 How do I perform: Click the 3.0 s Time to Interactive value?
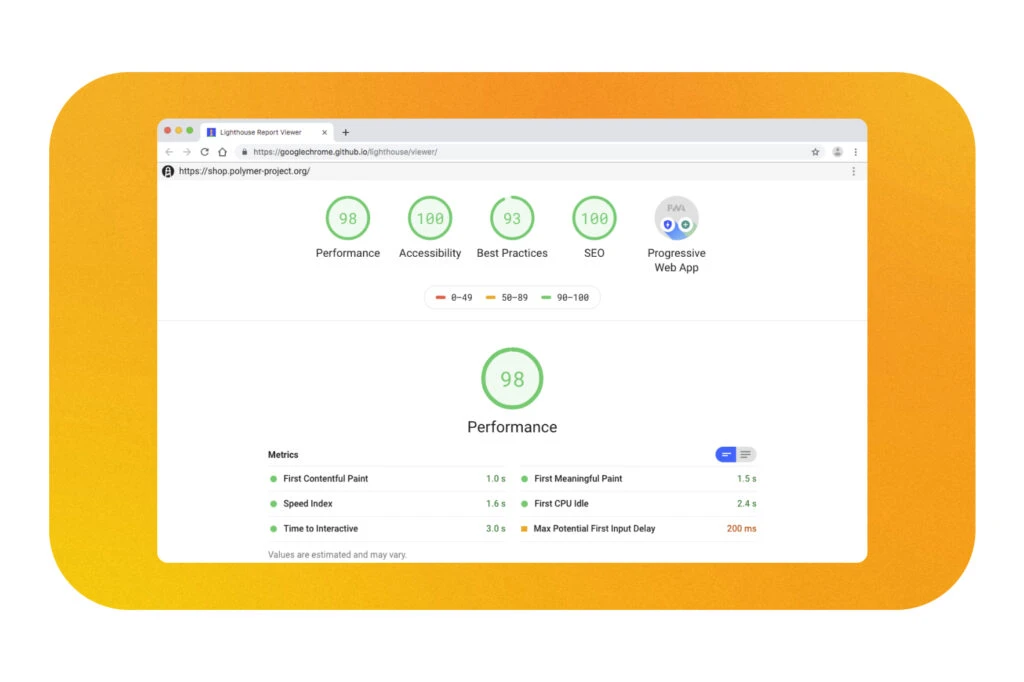pyautogui.click(x=496, y=528)
